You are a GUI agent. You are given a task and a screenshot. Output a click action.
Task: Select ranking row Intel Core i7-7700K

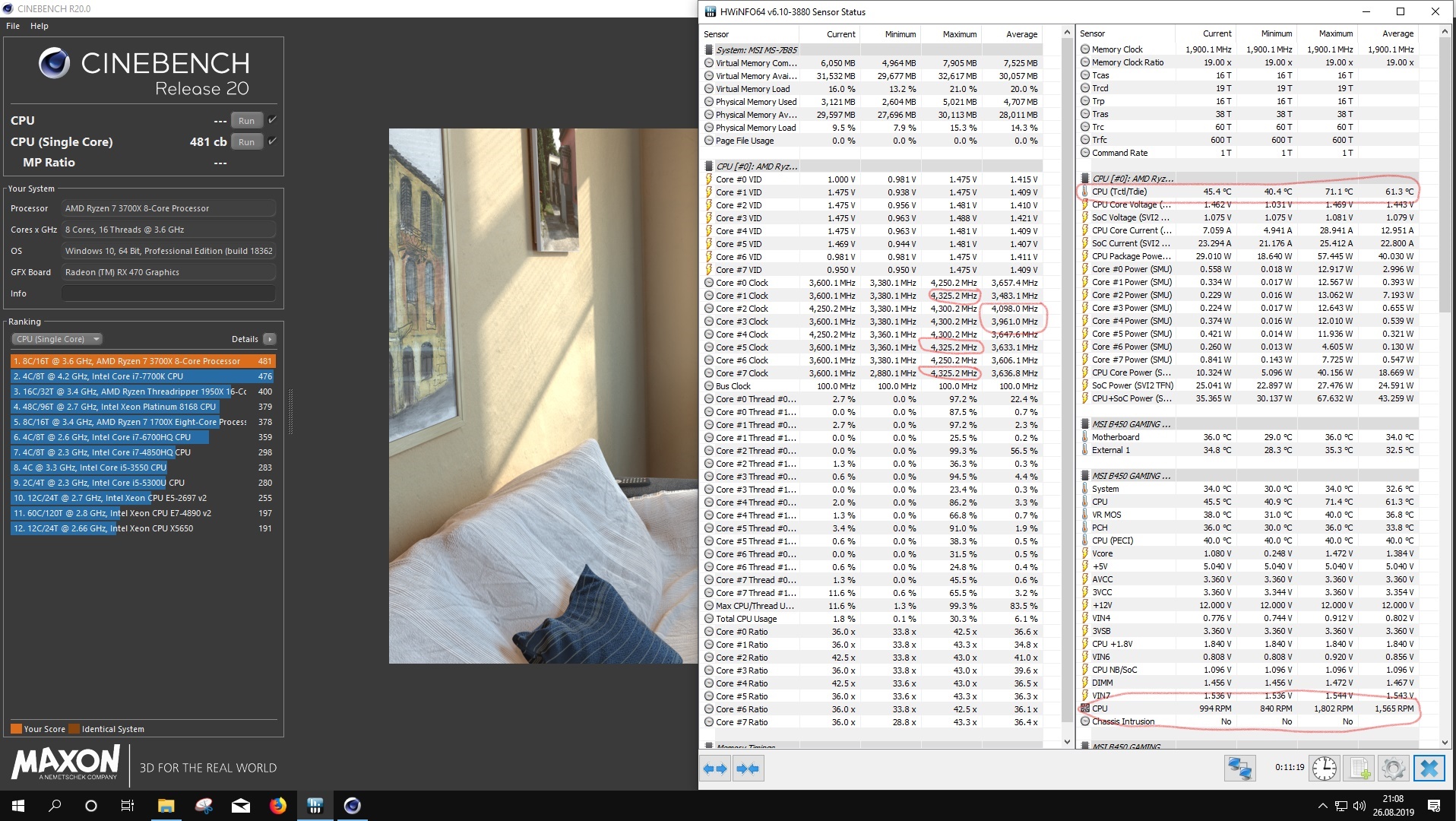pyautogui.click(x=143, y=376)
